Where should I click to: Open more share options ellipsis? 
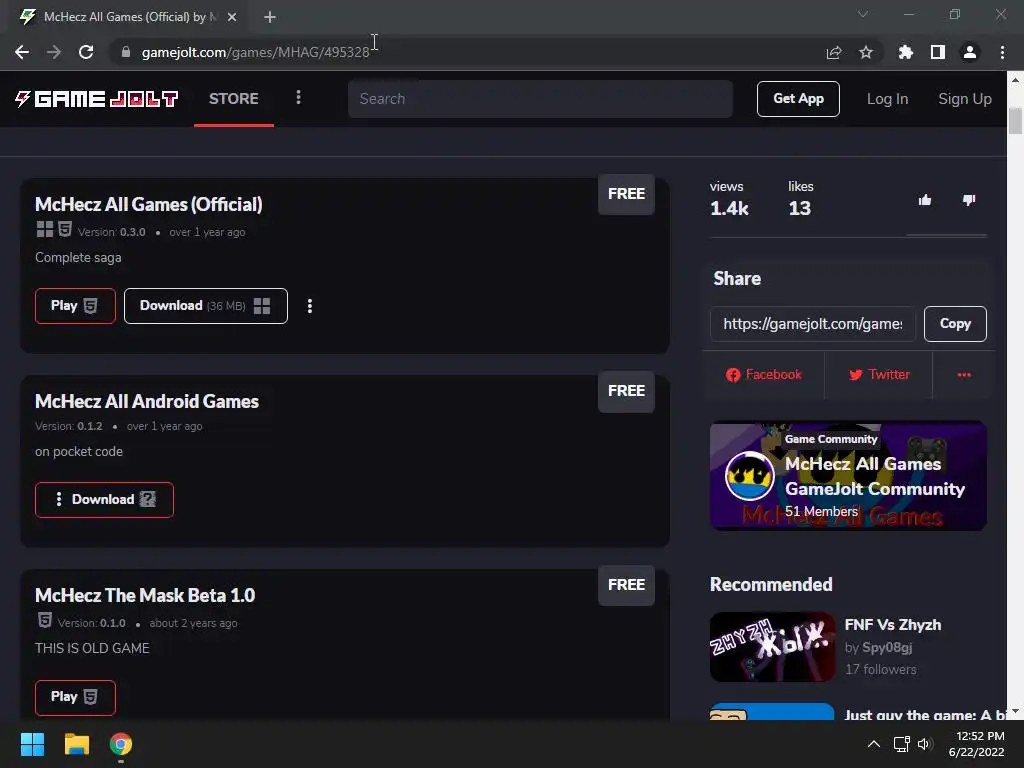click(964, 375)
